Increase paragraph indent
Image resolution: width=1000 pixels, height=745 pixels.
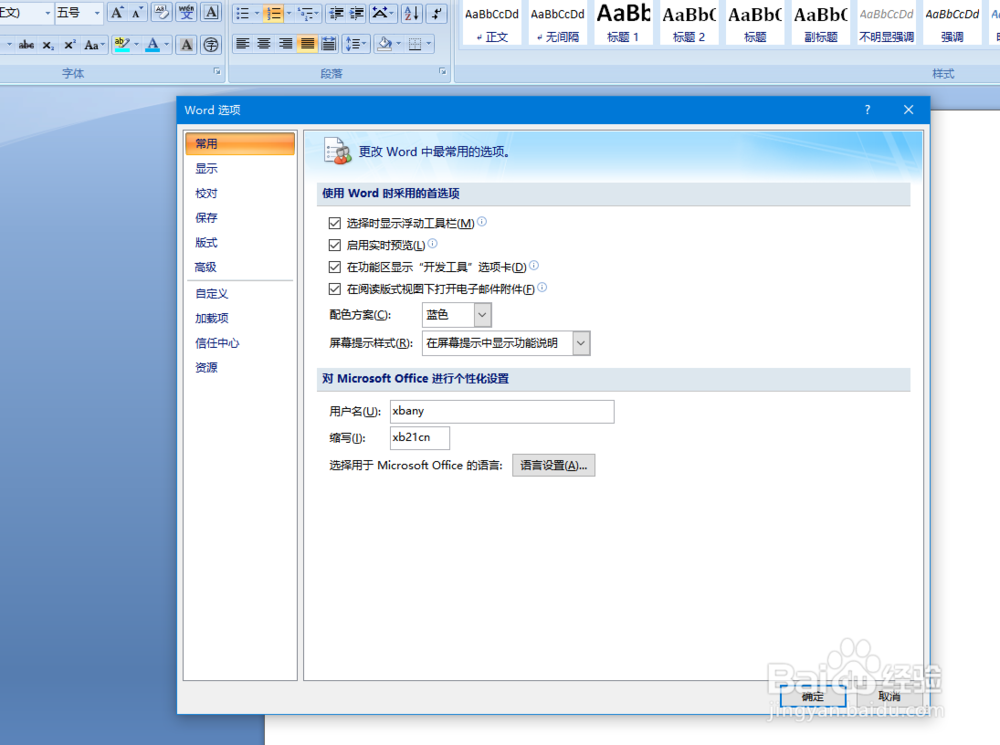357,13
